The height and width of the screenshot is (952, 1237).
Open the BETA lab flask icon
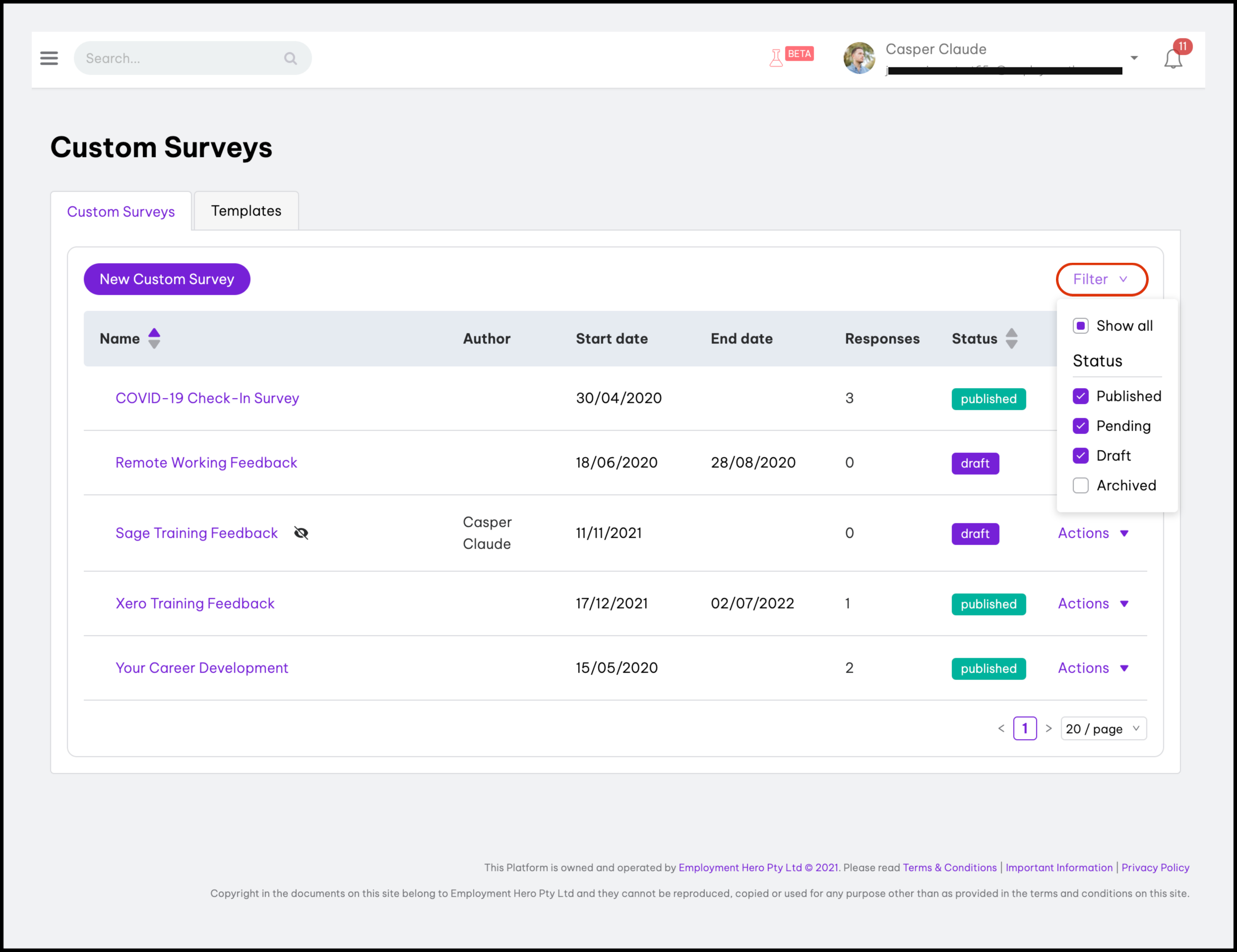point(777,57)
